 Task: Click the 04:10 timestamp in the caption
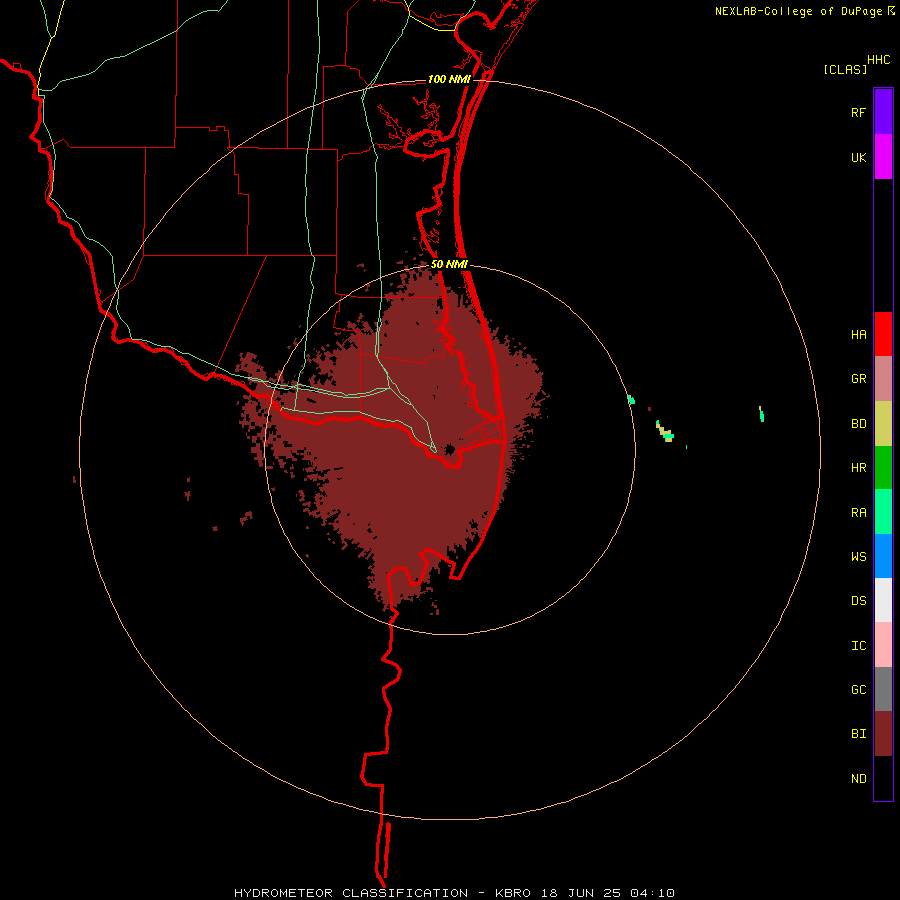[x=652, y=893]
